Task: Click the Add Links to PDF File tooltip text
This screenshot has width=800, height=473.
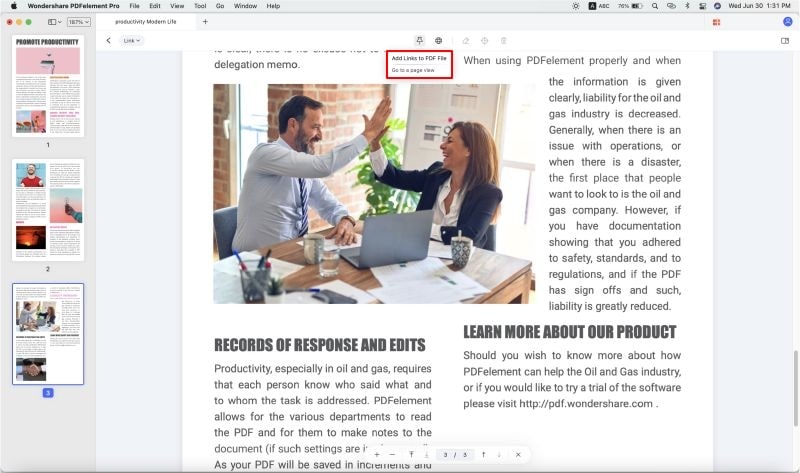Action: [419, 58]
